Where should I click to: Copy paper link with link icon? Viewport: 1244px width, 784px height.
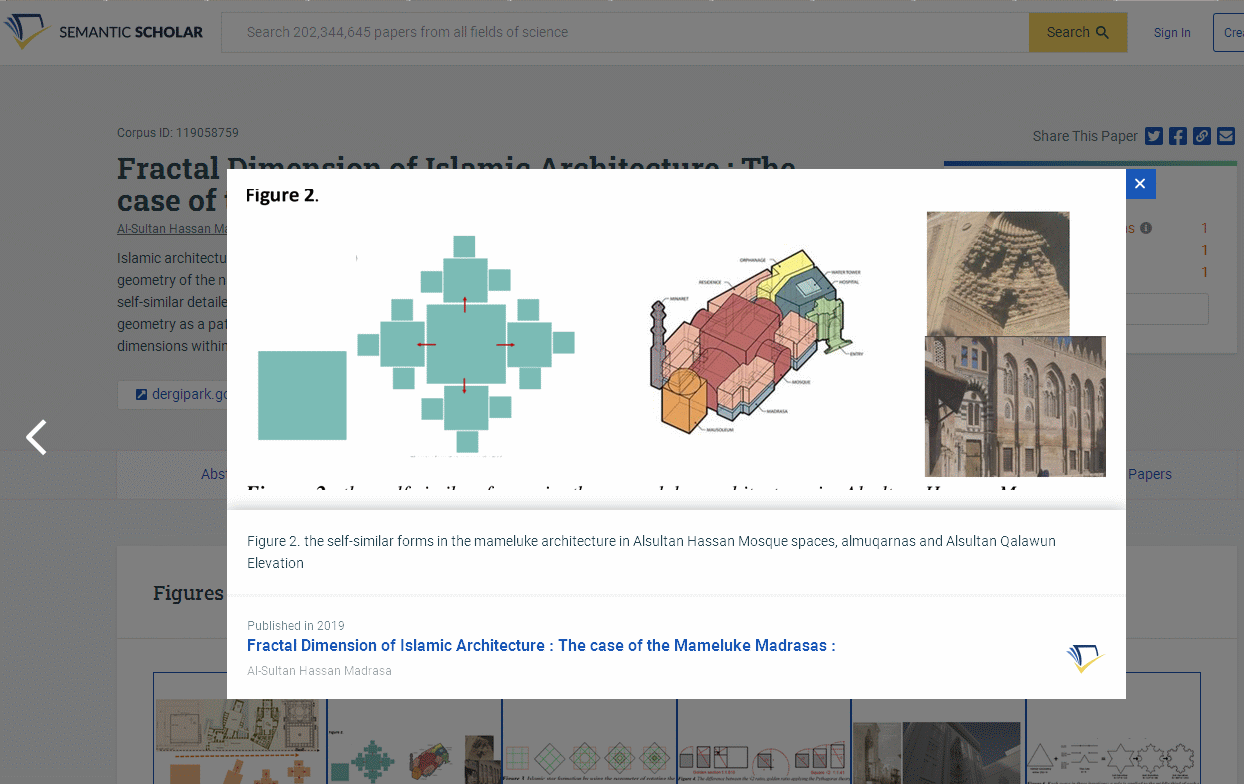[x=1202, y=136]
